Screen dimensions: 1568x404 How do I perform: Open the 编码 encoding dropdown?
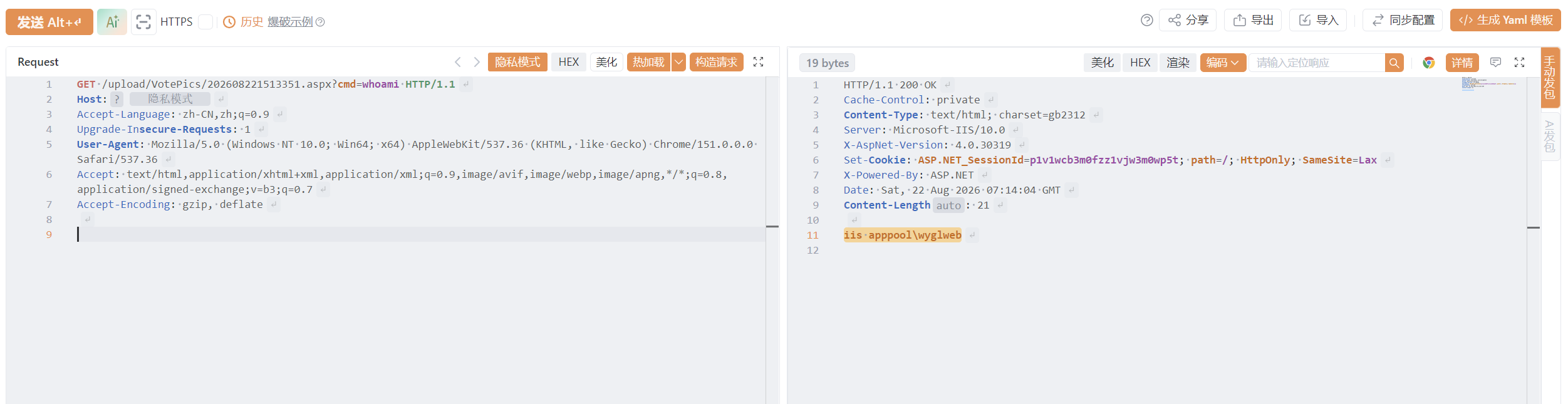tap(1223, 63)
